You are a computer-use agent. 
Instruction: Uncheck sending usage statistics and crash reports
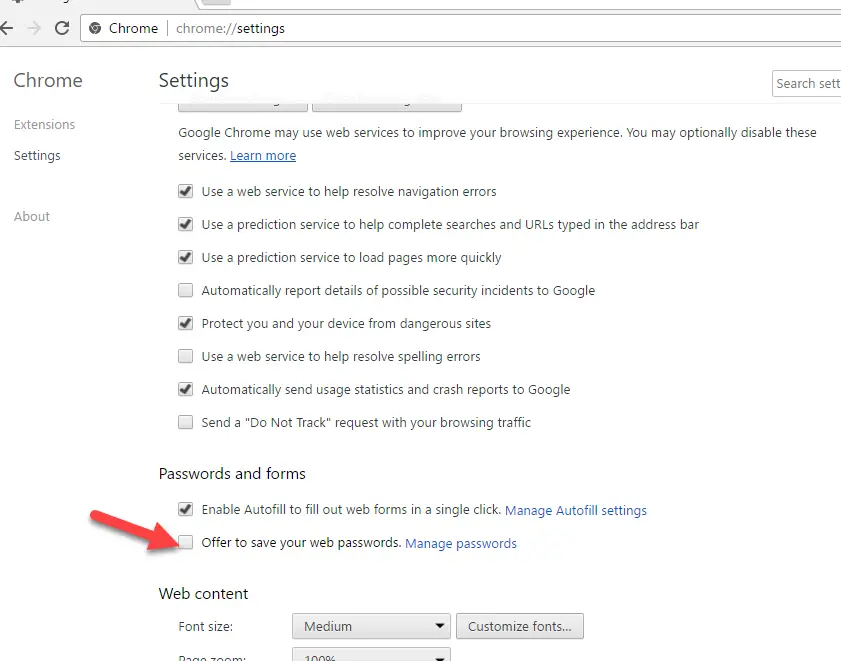[x=186, y=389]
